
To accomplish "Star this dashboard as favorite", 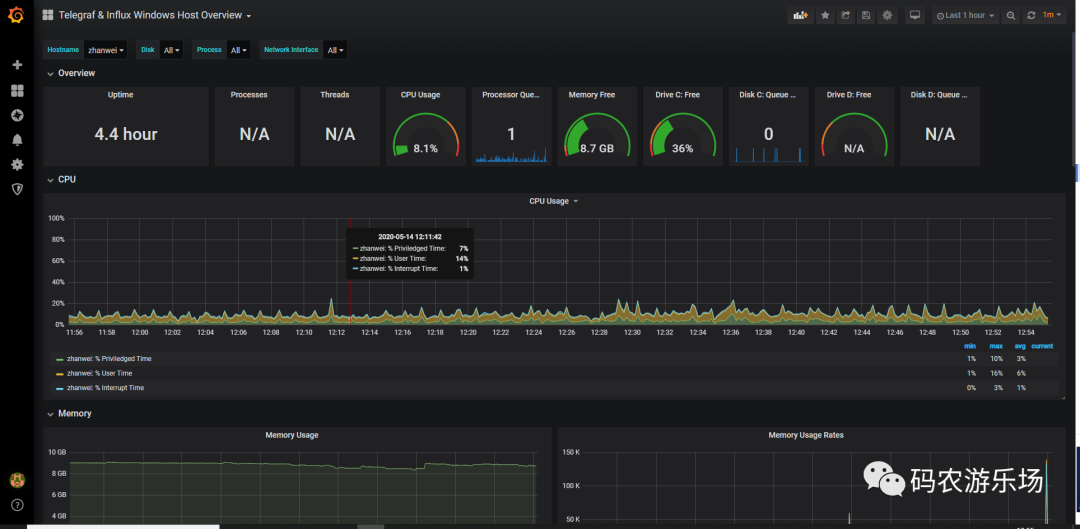I will (x=825, y=15).
